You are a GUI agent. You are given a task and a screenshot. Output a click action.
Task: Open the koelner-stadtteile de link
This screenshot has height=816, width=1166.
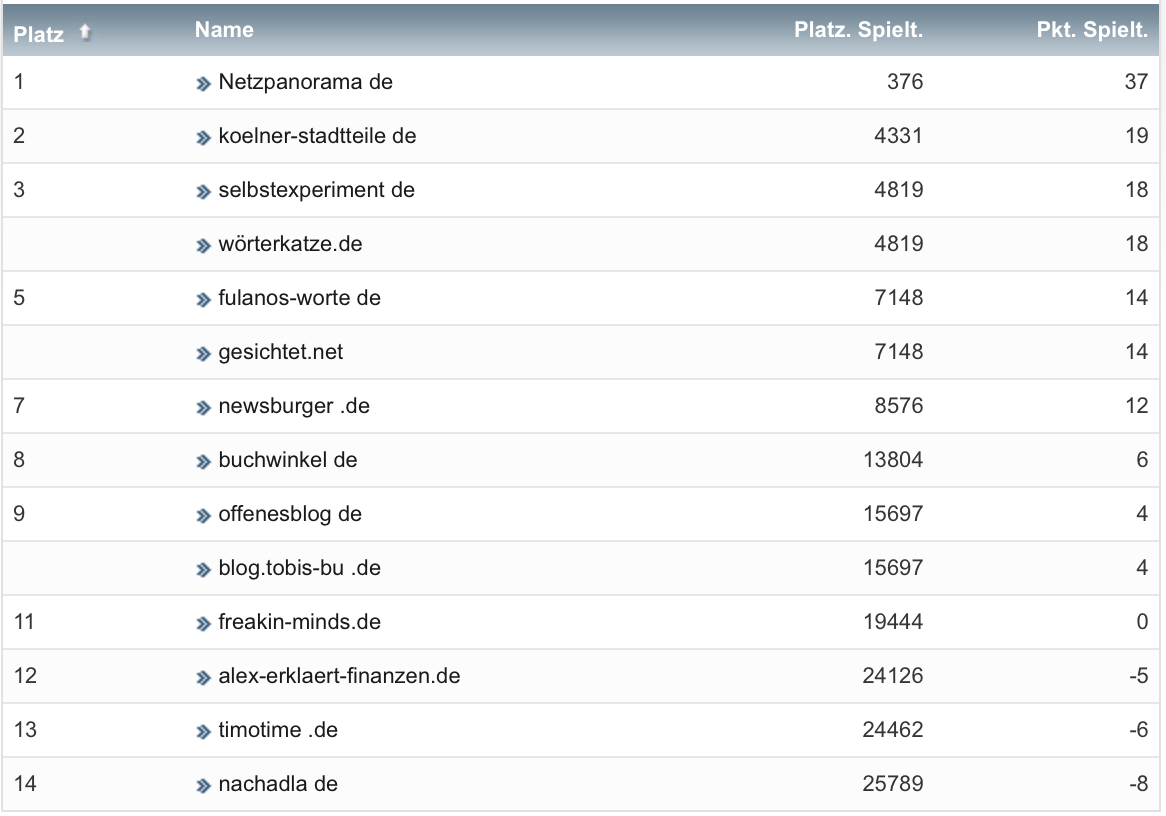[x=318, y=136]
